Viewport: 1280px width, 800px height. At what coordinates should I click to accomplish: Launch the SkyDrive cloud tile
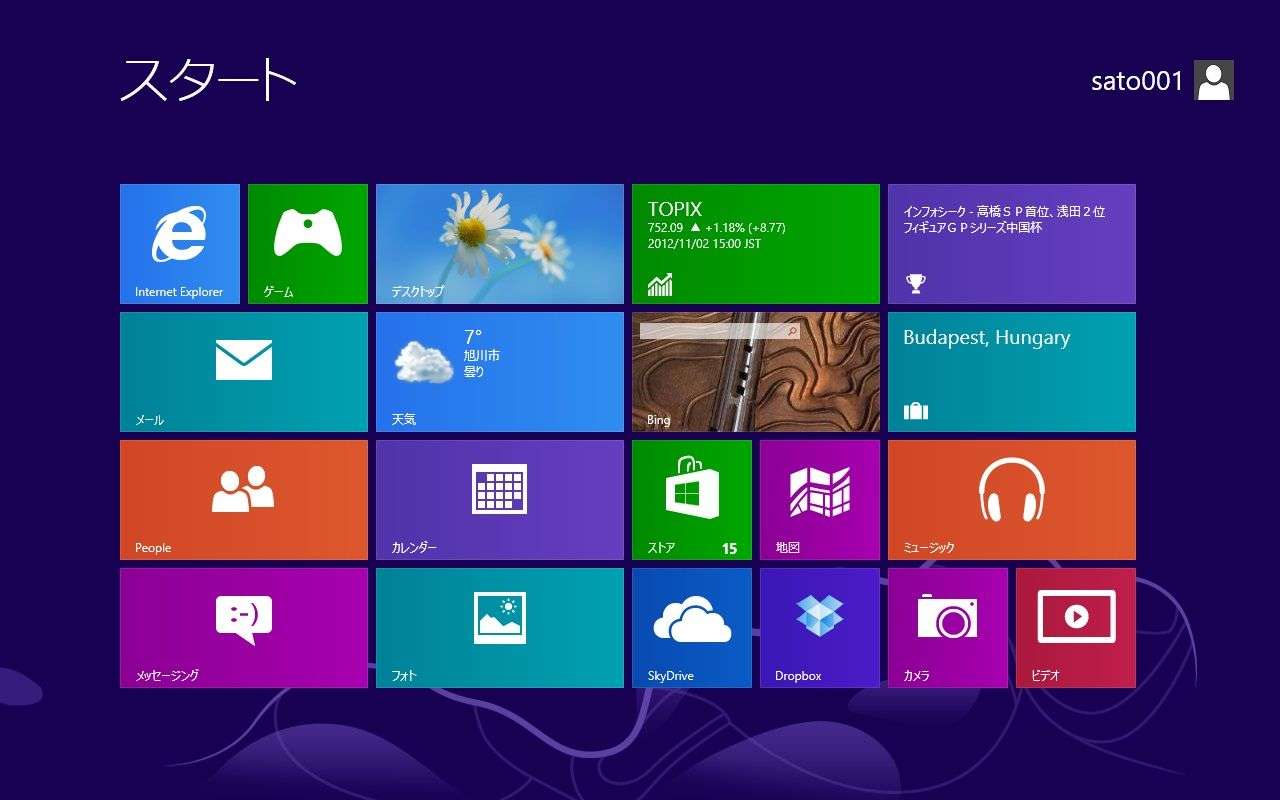click(692, 628)
